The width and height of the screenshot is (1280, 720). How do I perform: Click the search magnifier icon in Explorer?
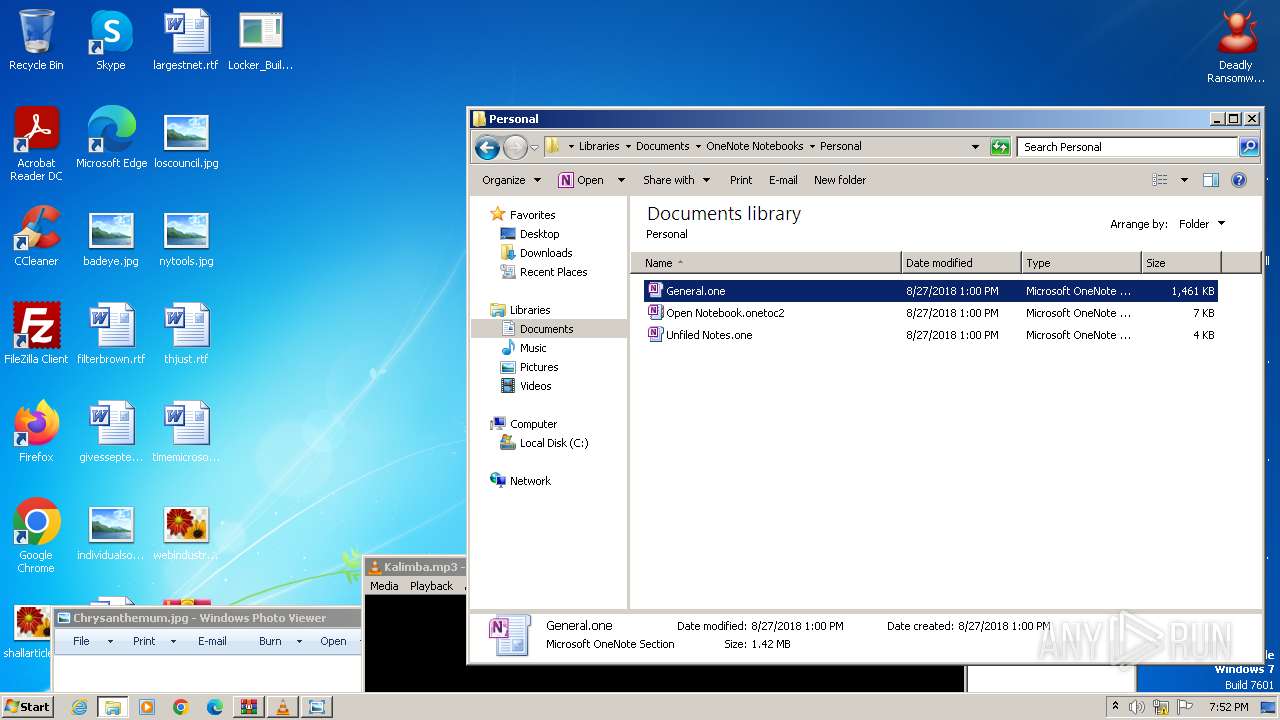tap(1249, 147)
